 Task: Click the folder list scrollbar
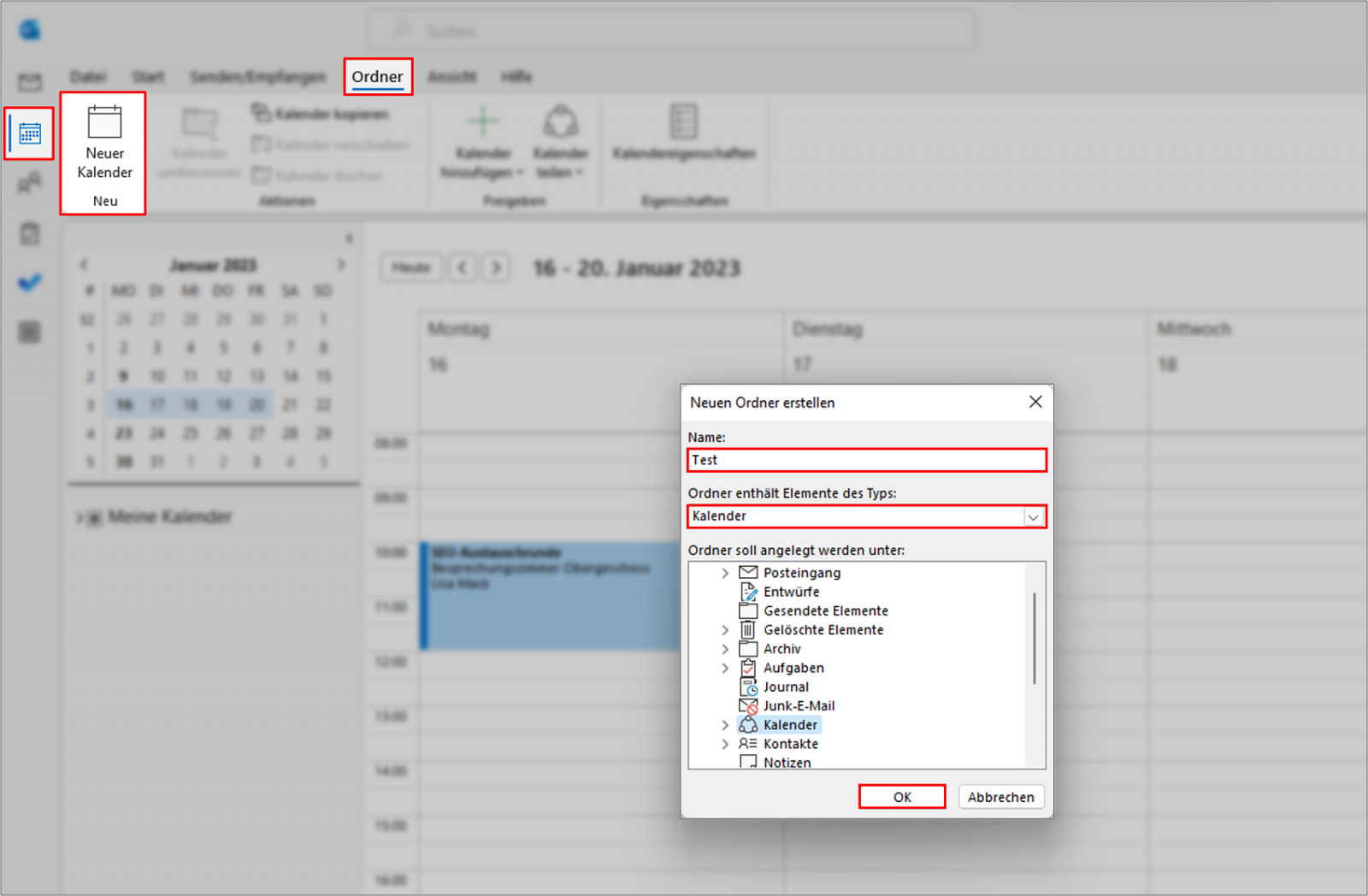1035,638
